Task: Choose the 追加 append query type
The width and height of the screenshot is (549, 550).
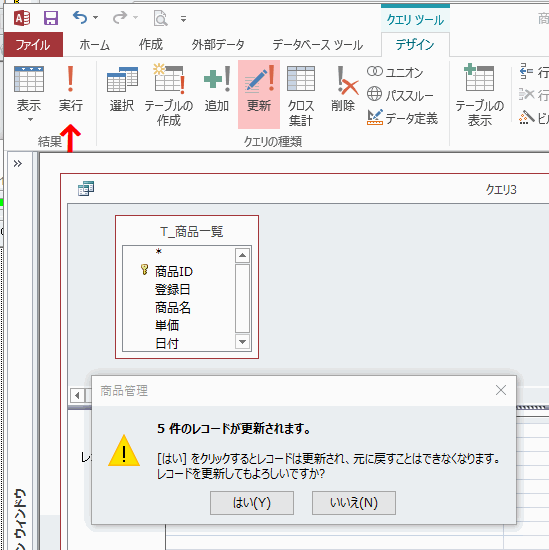Action: (217, 89)
